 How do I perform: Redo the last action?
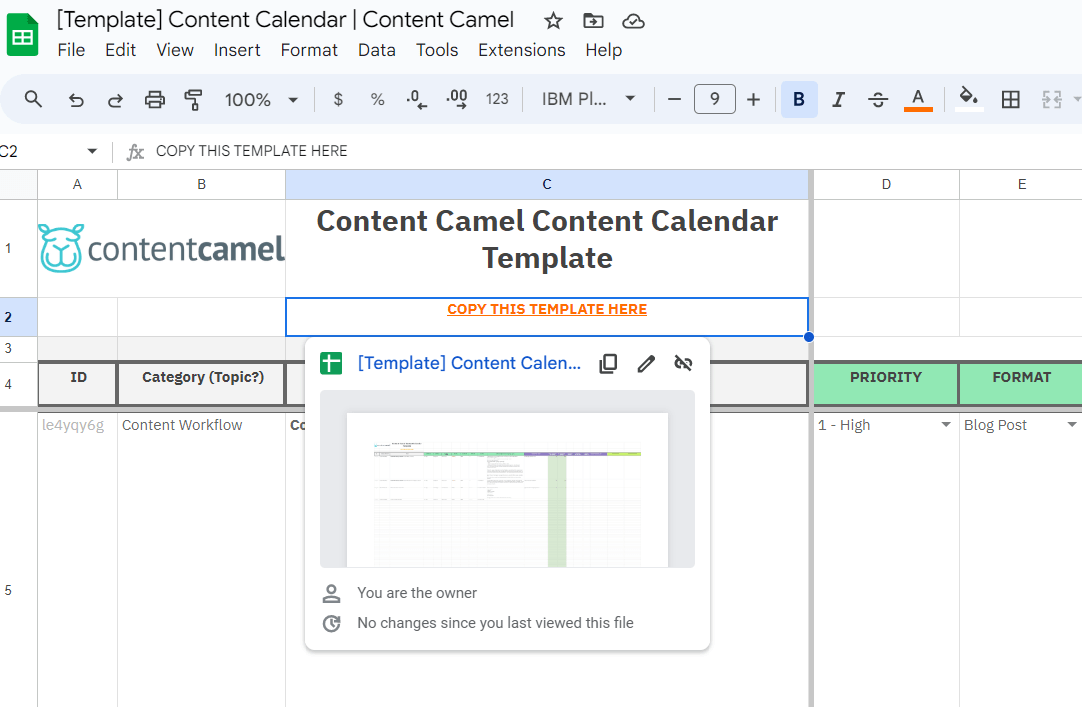(x=115, y=100)
